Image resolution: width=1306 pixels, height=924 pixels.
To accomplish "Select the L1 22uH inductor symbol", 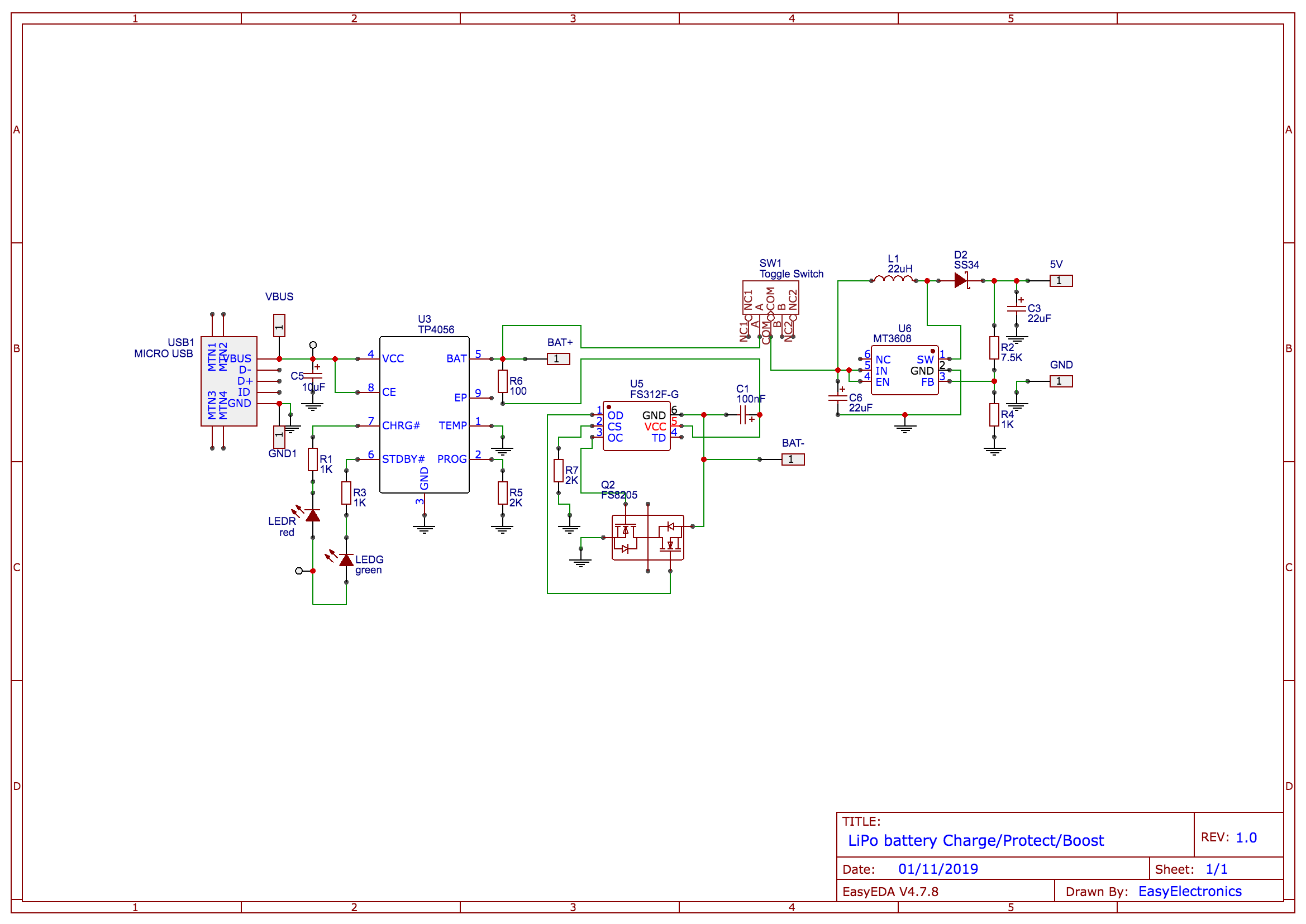I will (893, 279).
